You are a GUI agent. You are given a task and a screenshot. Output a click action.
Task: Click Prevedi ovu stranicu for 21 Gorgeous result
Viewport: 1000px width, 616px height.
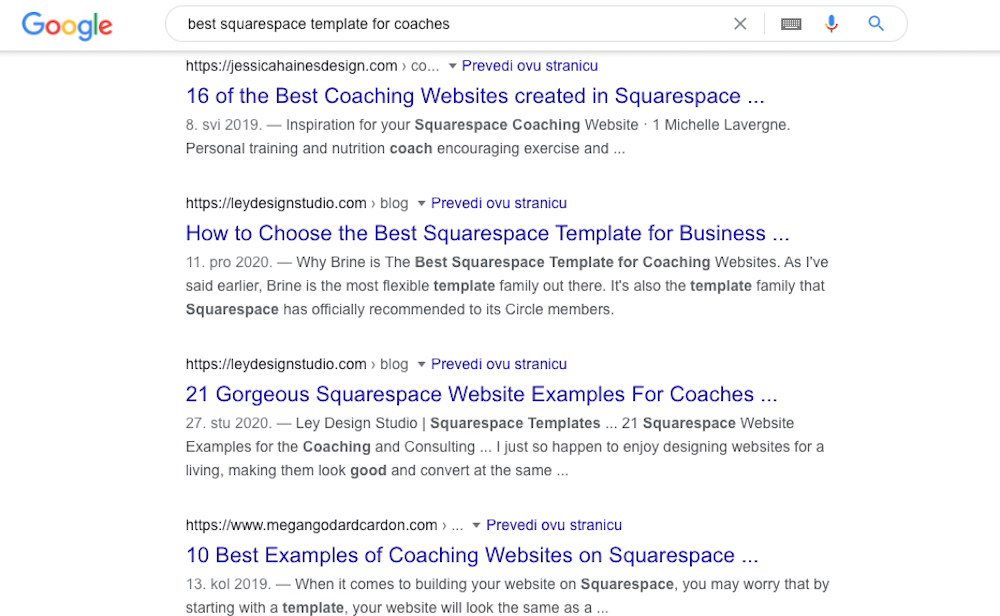coord(499,364)
